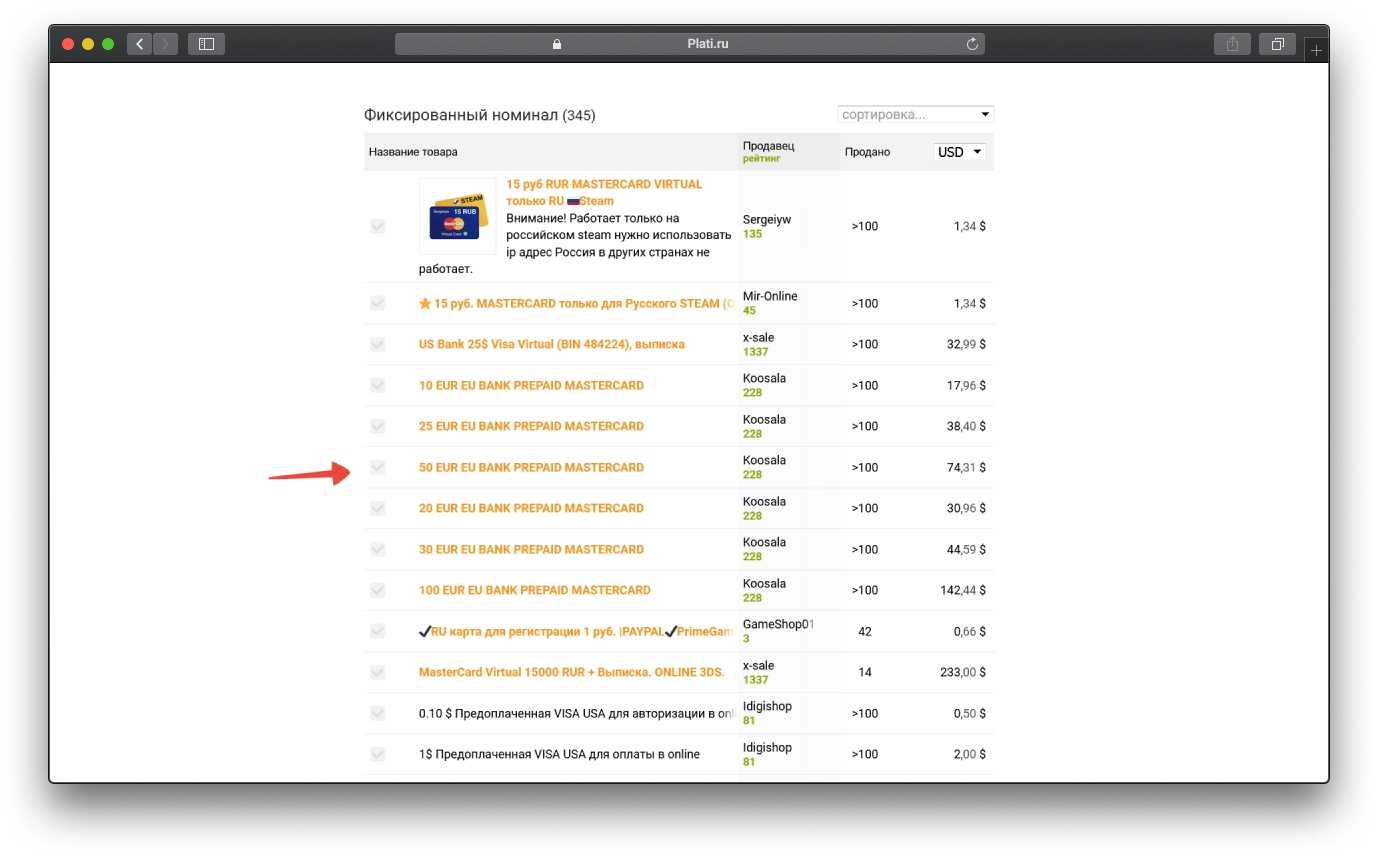Open 15 руб RUR MASTERCARD VIRTUAL link
This screenshot has width=1378, height=856.
pos(604,192)
